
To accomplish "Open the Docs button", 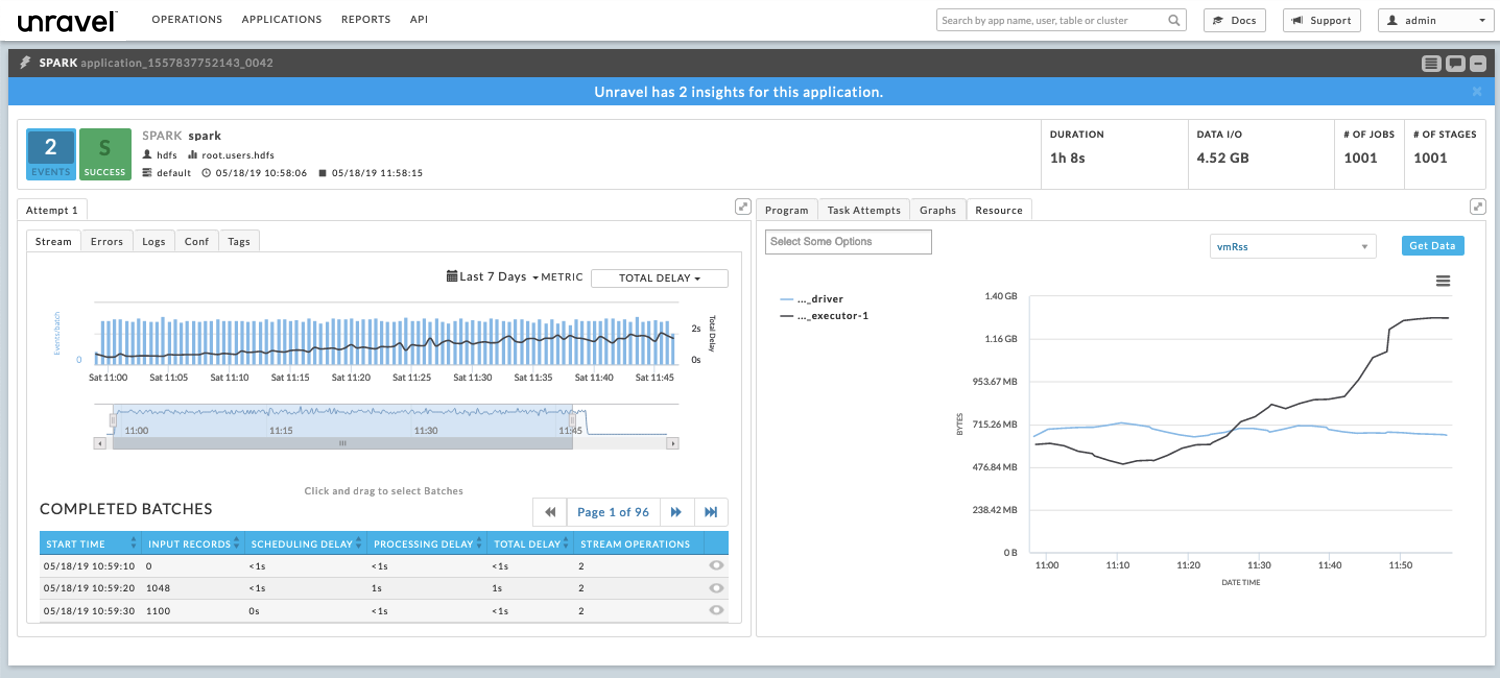I will [x=1235, y=20].
